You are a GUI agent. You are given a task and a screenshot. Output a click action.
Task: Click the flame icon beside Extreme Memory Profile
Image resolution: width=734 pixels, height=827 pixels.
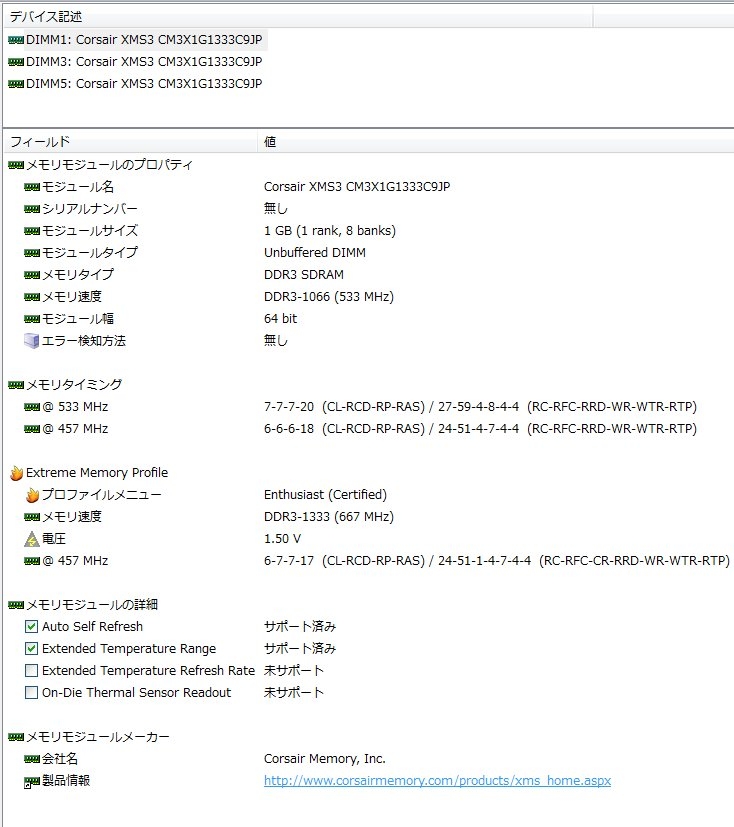coord(16,473)
